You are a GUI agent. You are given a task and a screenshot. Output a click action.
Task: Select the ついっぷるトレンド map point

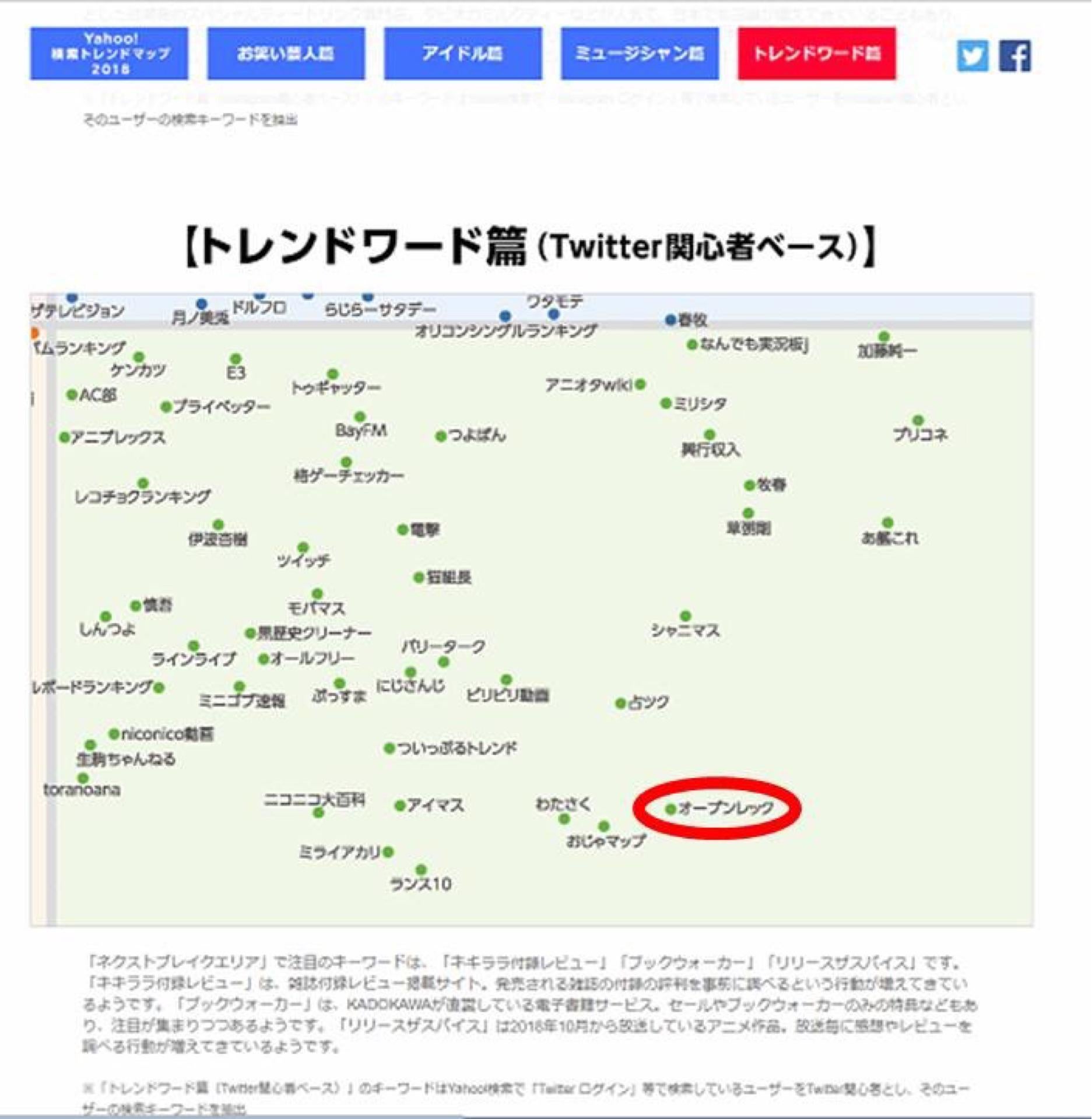click(x=389, y=748)
